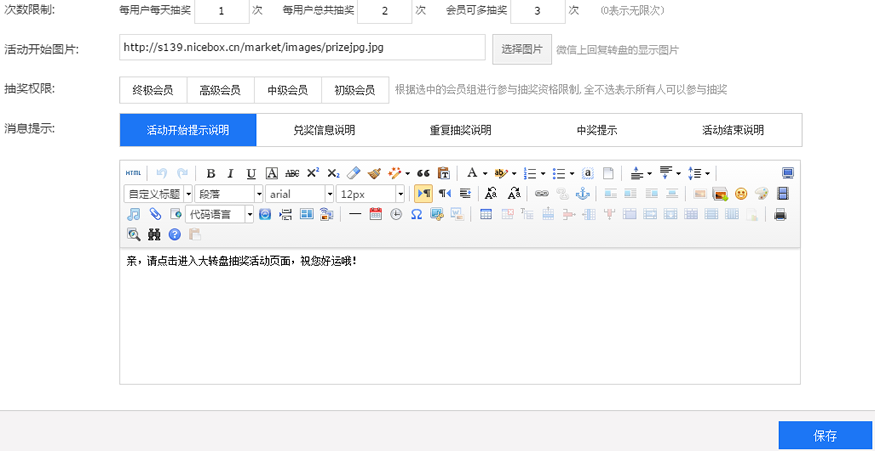Toggle bold formatting in the editor

pyautogui.click(x=210, y=173)
